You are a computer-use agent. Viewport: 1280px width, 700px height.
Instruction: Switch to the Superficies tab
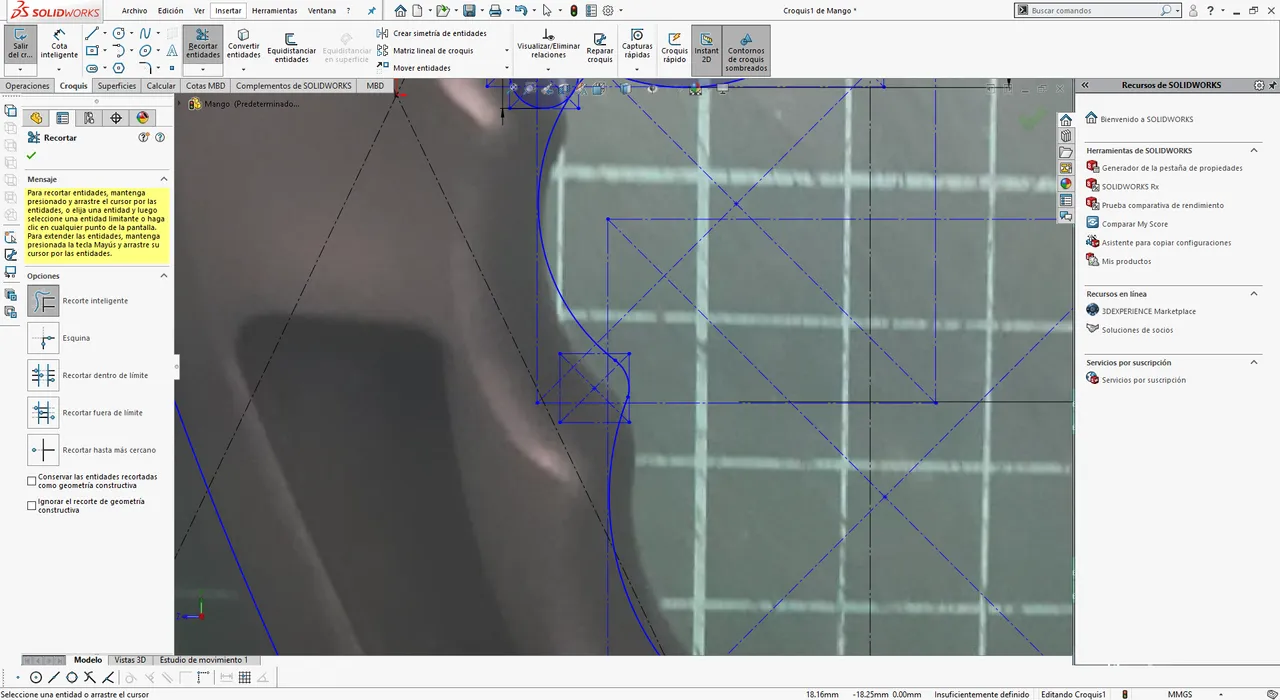point(116,86)
